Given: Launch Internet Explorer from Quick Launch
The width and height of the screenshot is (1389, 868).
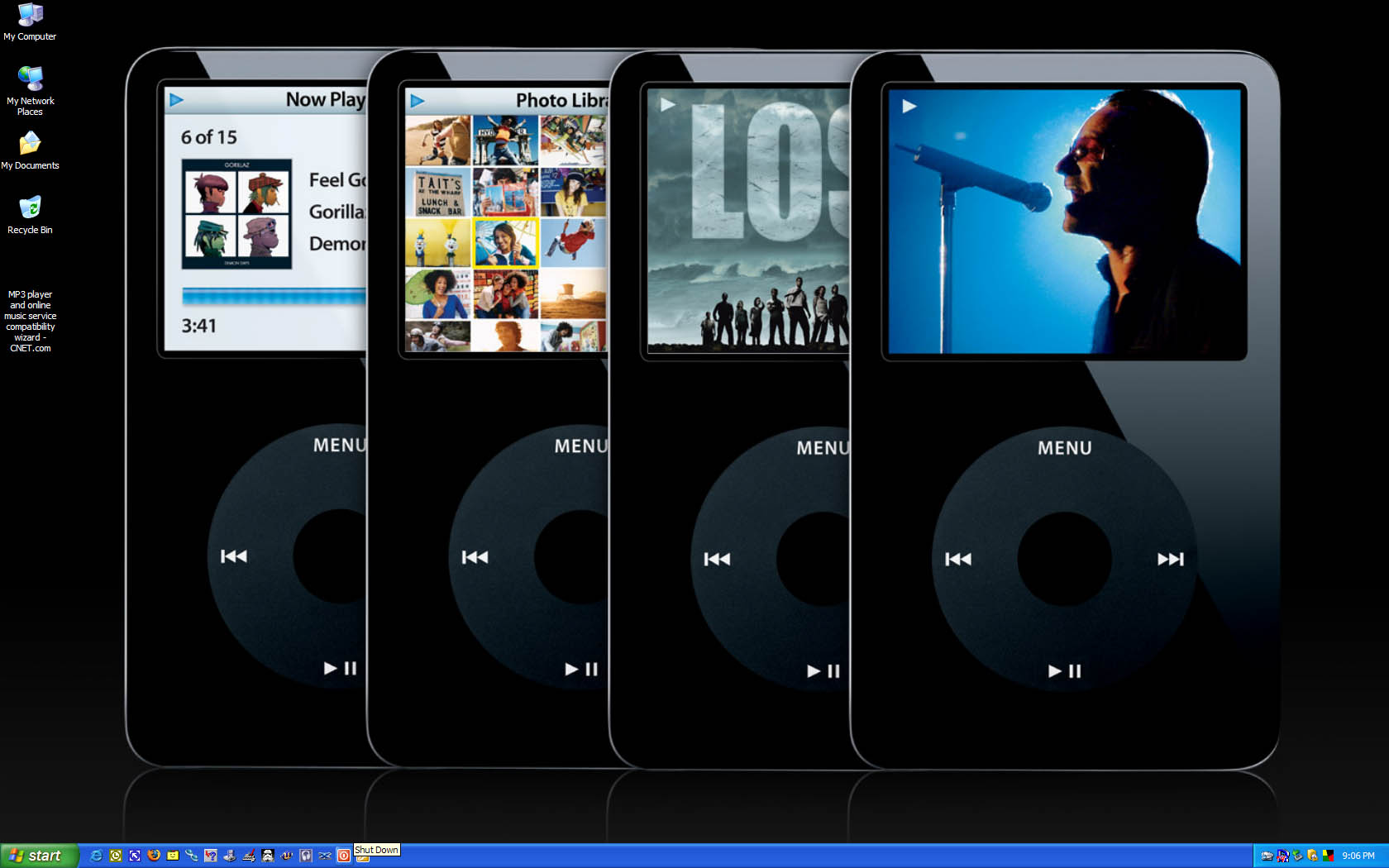Looking at the screenshot, I should tap(96, 856).
